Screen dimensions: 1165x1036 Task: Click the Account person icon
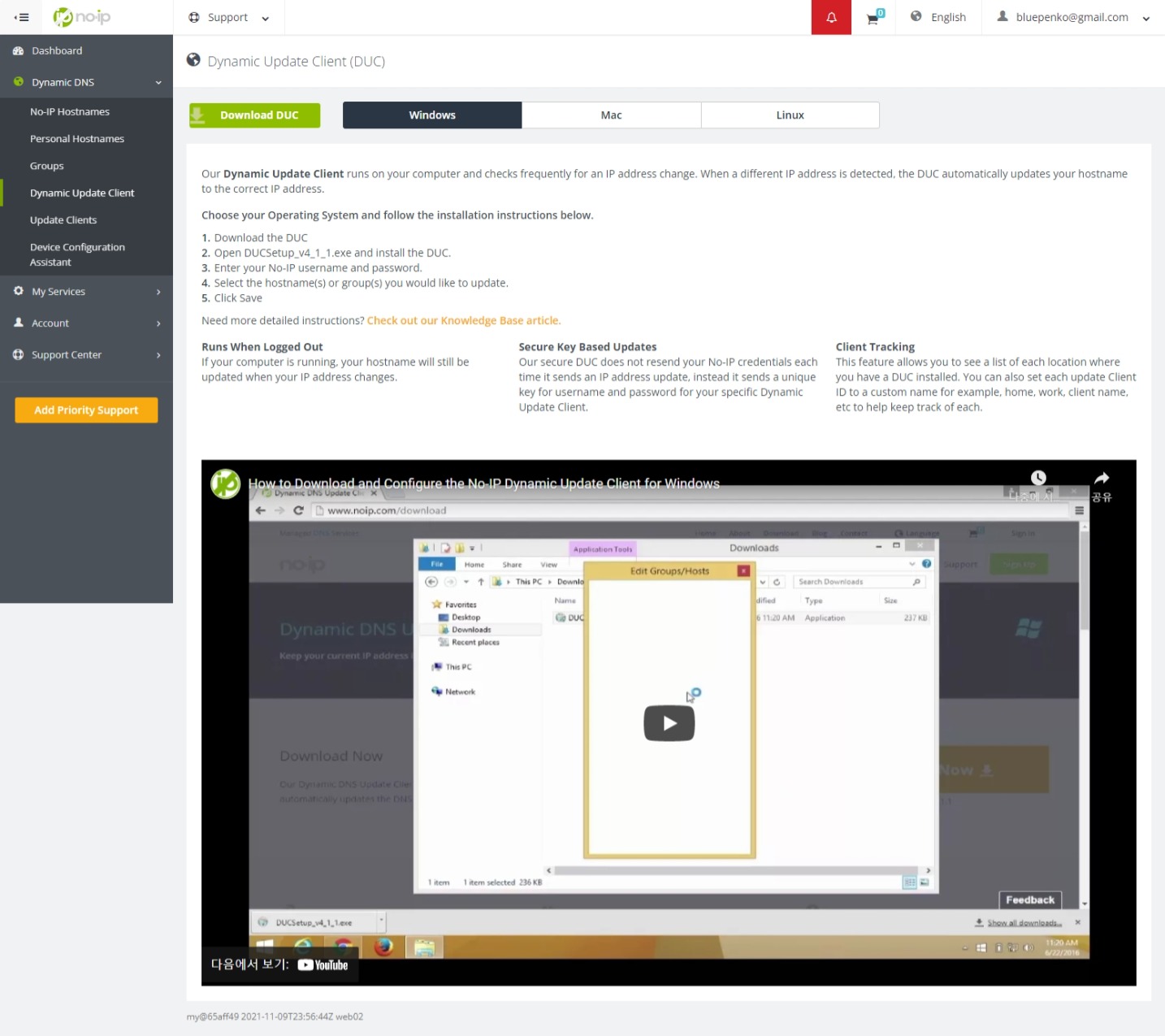(x=18, y=323)
